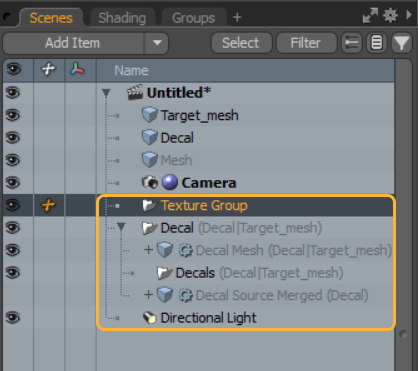This screenshot has width=418, height=371.
Task: Click the funnel filter icon
Action: [x=401, y=43]
